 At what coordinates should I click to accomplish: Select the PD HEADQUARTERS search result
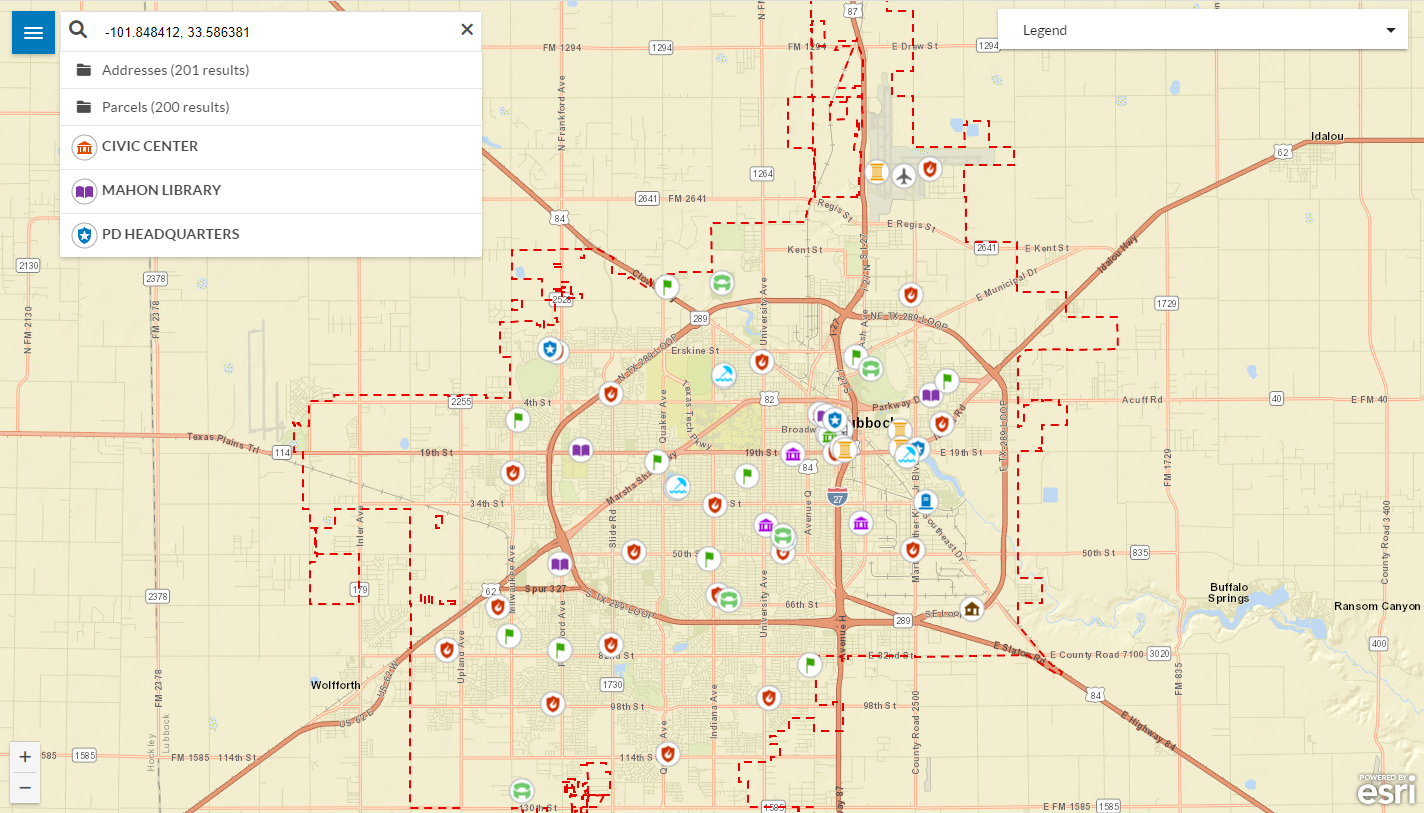point(271,235)
